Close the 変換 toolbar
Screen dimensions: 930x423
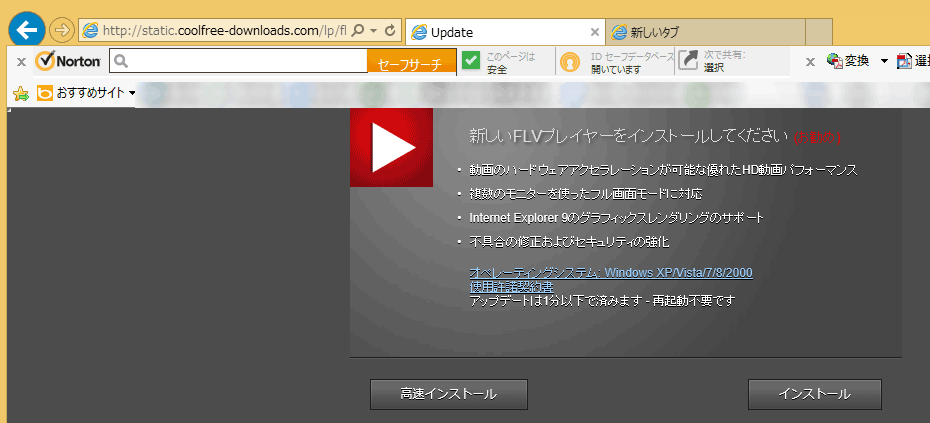coord(810,62)
